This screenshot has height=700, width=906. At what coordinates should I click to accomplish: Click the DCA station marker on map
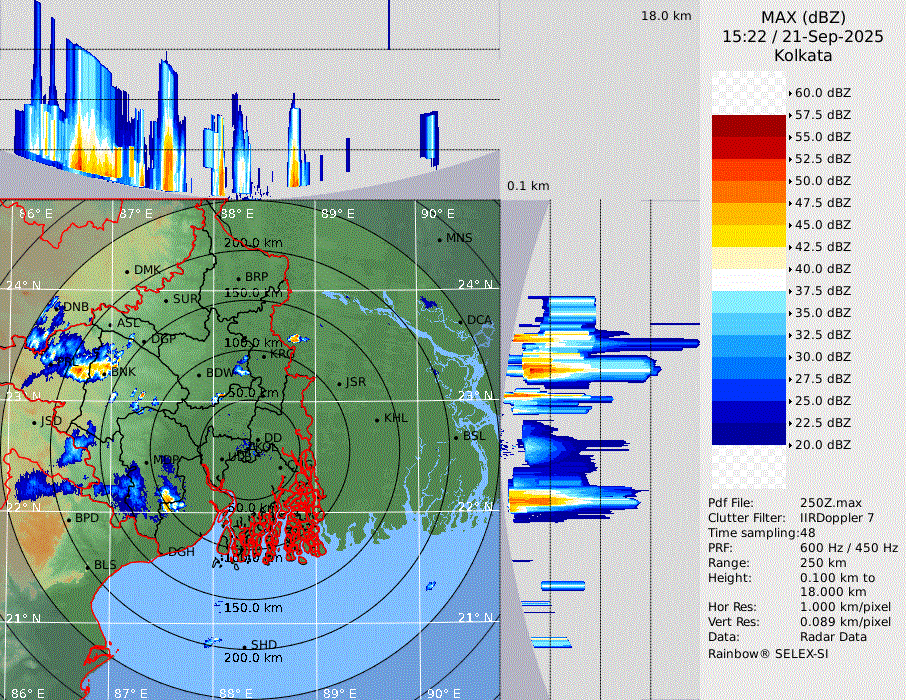click(460, 321)
